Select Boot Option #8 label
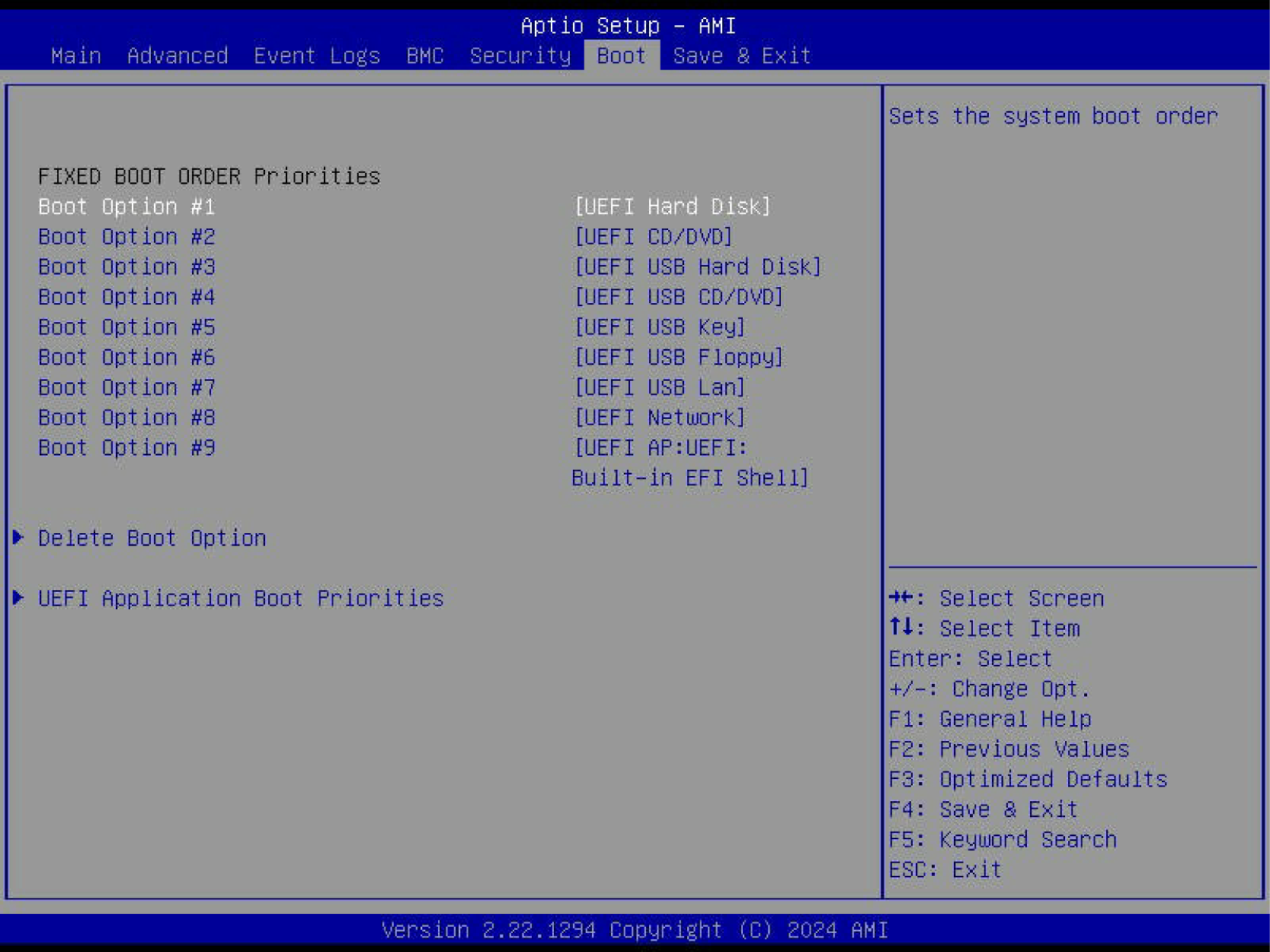The image size is (1270, 952). [x=126, y=417]
